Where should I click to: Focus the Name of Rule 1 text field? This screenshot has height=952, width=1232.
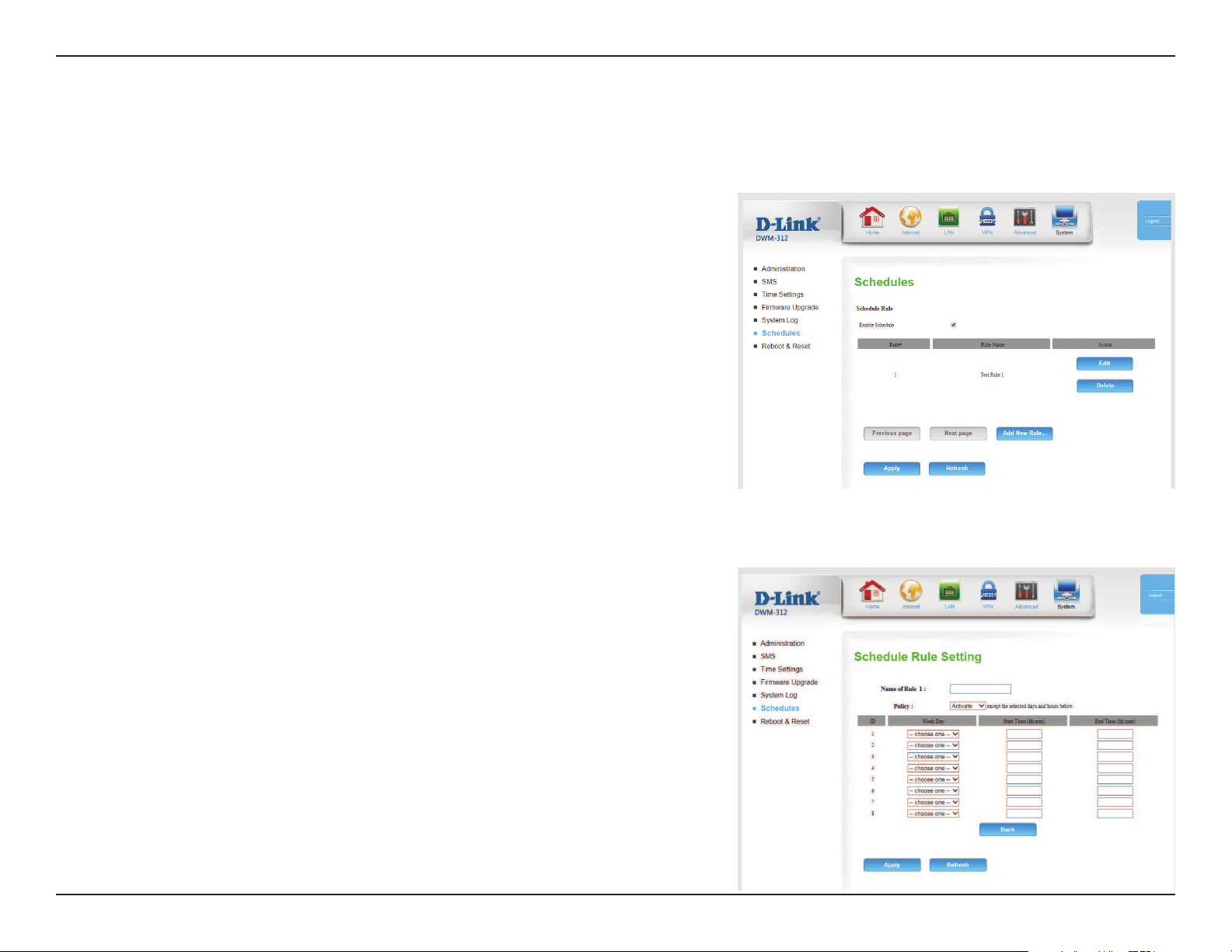[980, 689]
